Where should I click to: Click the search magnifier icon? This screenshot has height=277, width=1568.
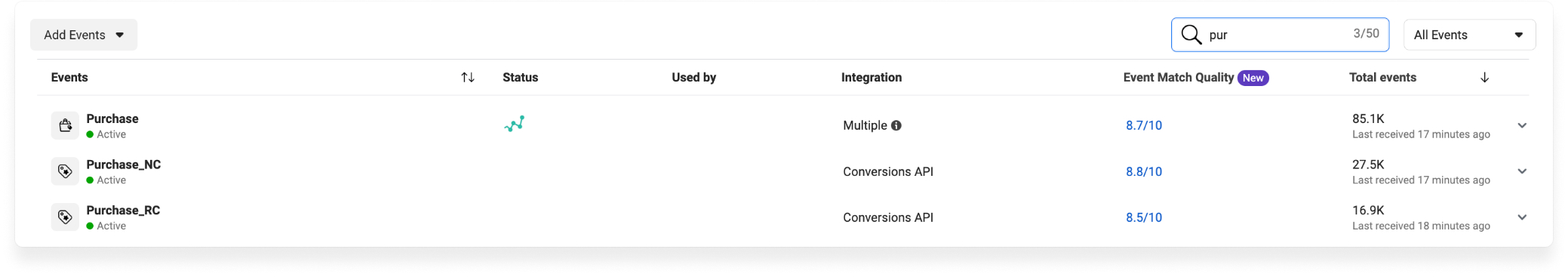[x=1191, y=35]
